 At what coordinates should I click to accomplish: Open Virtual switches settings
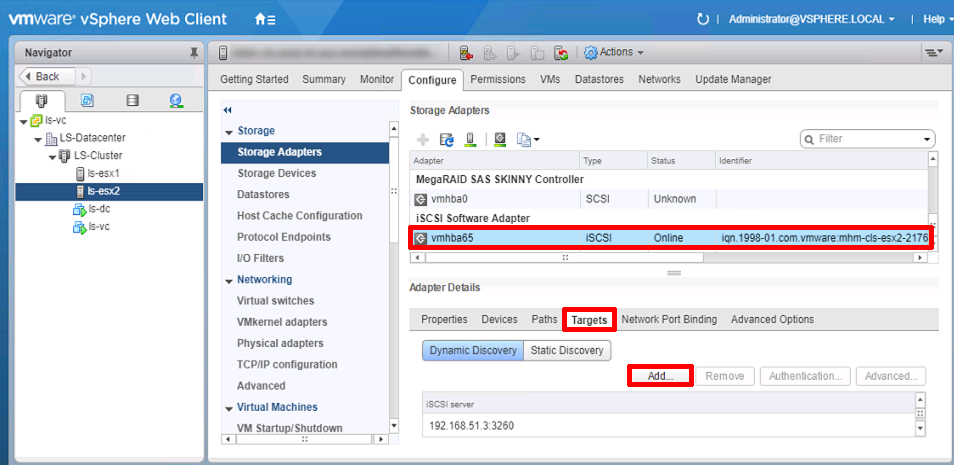click(x=276, y=301)
